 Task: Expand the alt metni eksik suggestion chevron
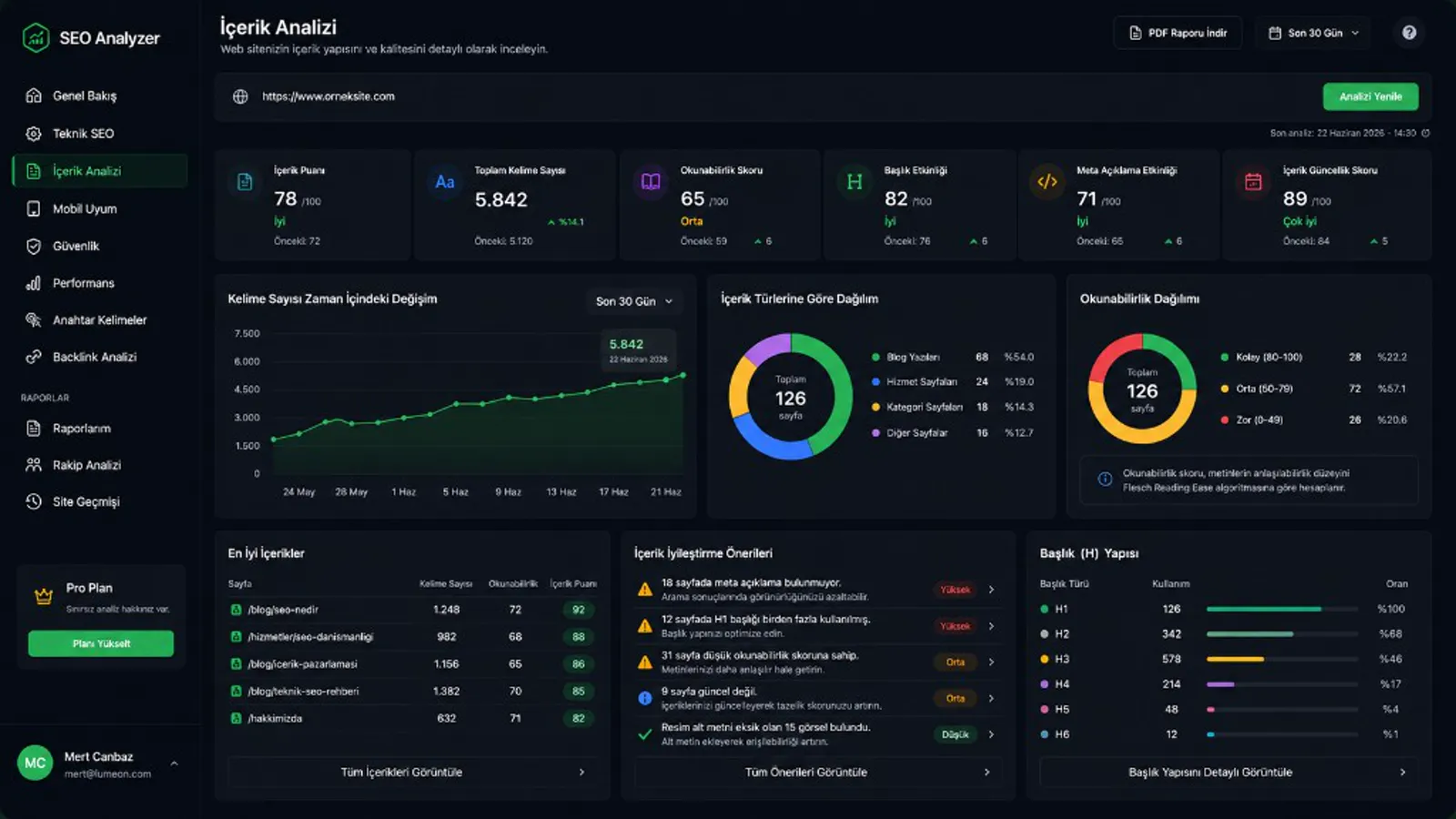pos(991,734)
